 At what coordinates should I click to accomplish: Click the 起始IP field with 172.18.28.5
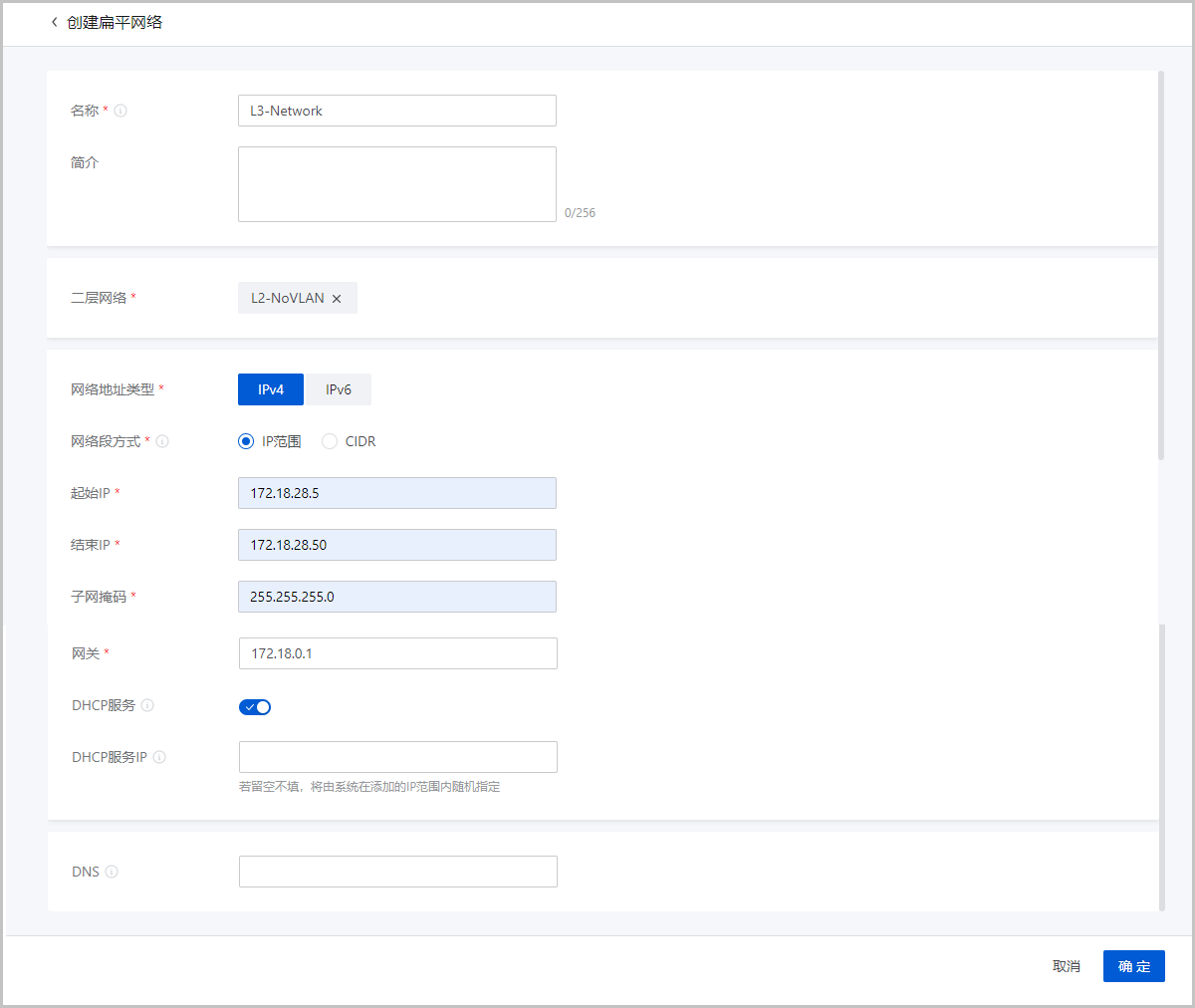[396, 493]
